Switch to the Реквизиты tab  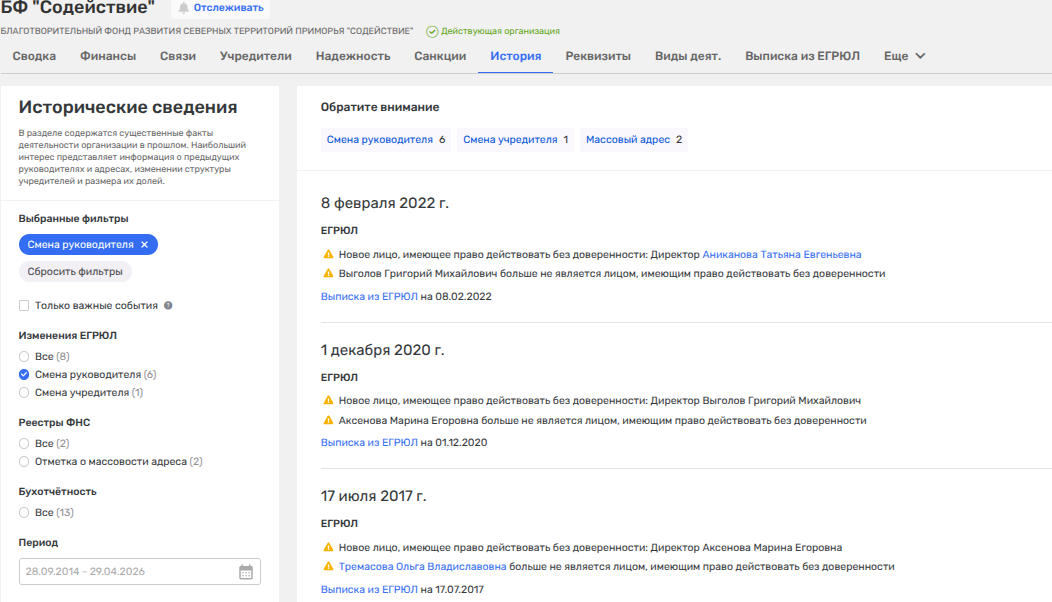click(598, 56)
